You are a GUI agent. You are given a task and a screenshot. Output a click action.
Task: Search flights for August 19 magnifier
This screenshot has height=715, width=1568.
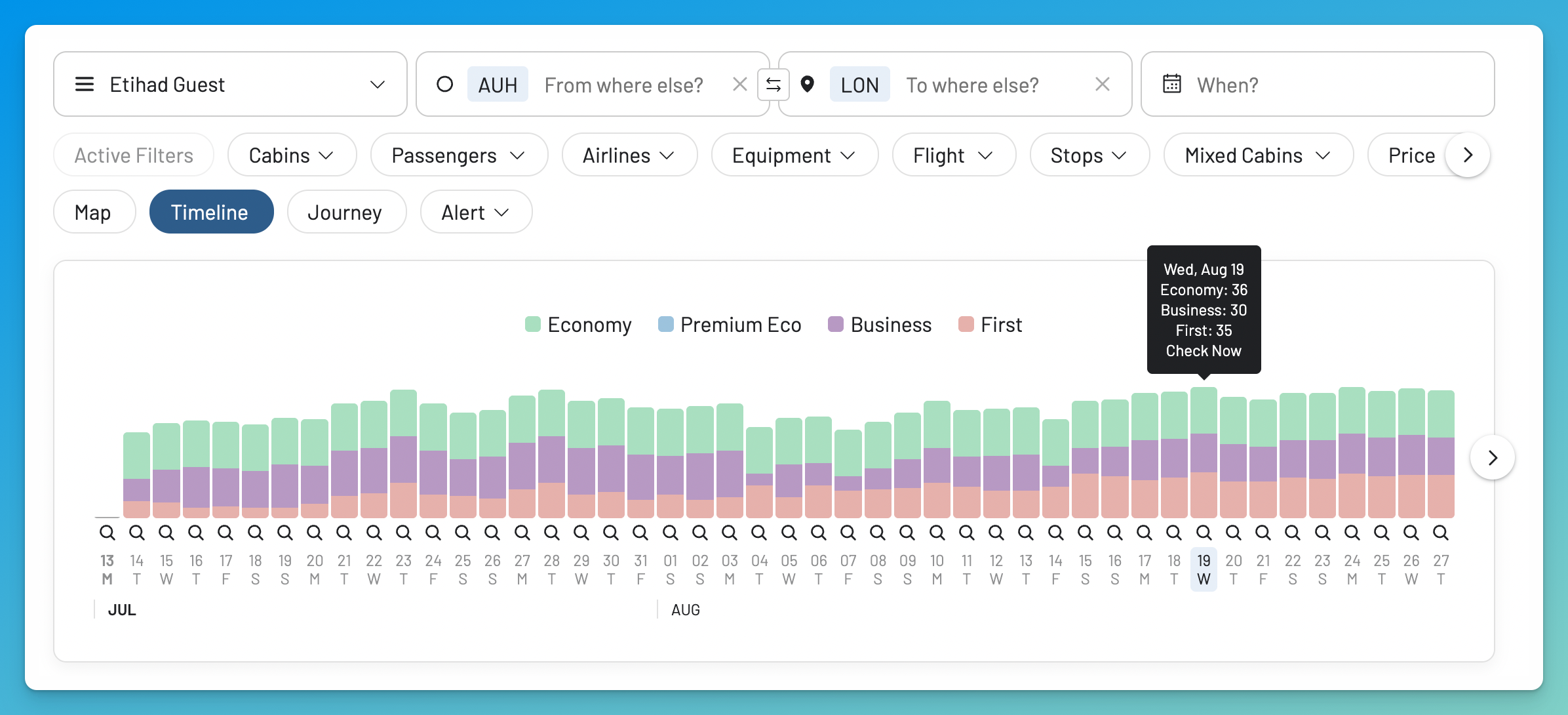coord(1204,532)
